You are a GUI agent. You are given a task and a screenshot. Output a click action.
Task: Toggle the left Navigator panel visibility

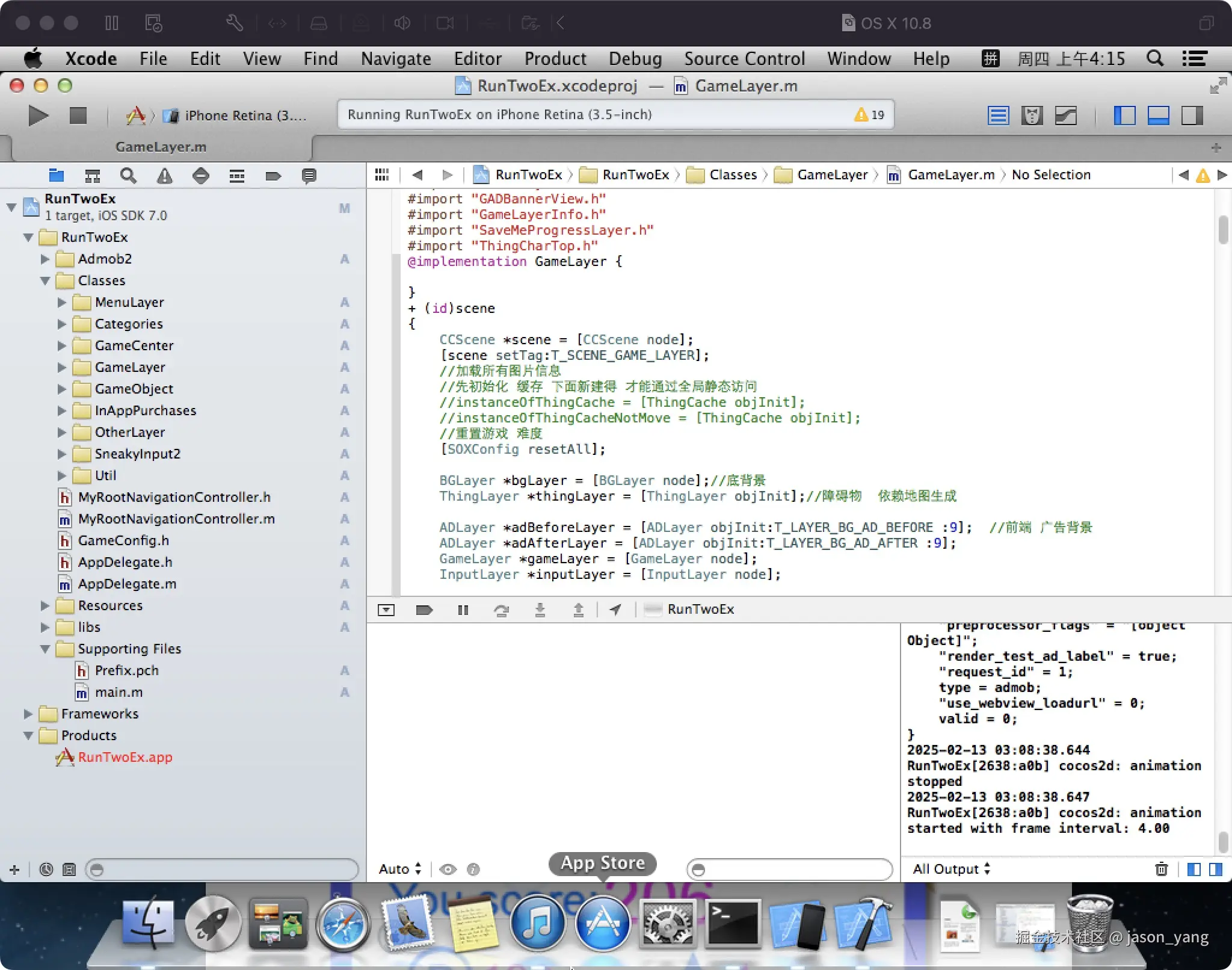tap(1124, 115)
